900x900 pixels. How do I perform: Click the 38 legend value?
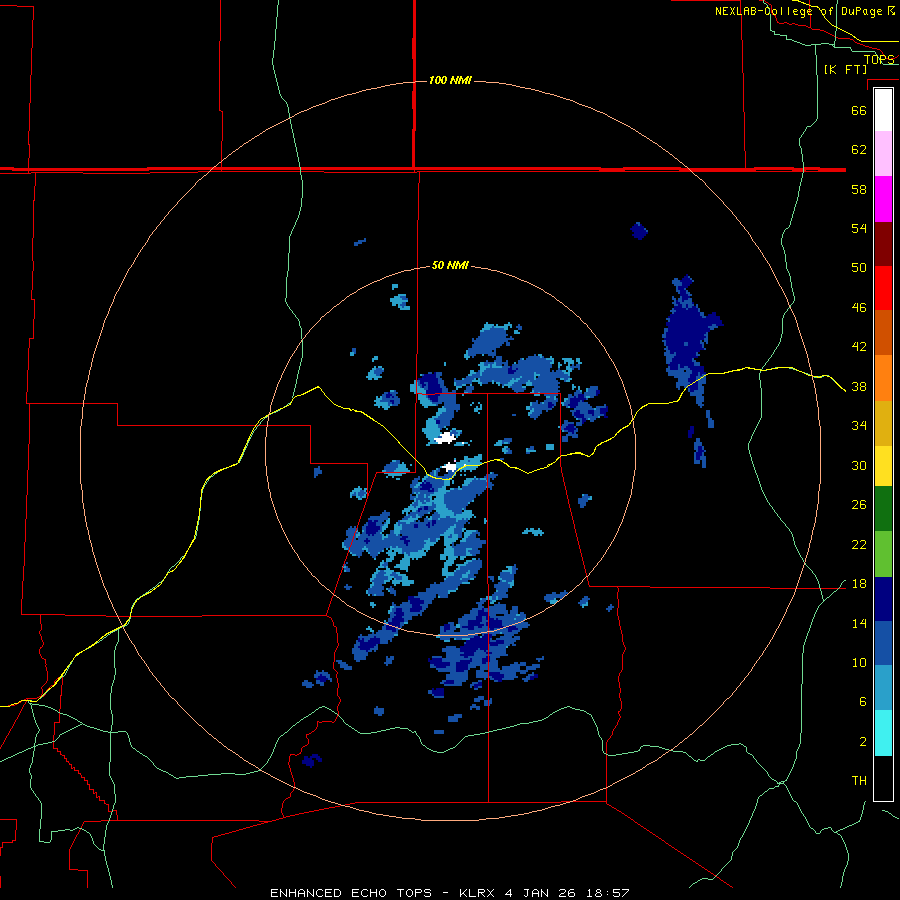coord(859,386)
